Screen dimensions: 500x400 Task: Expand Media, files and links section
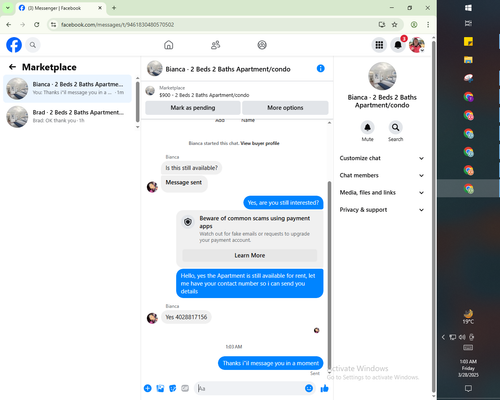[382, 193]
